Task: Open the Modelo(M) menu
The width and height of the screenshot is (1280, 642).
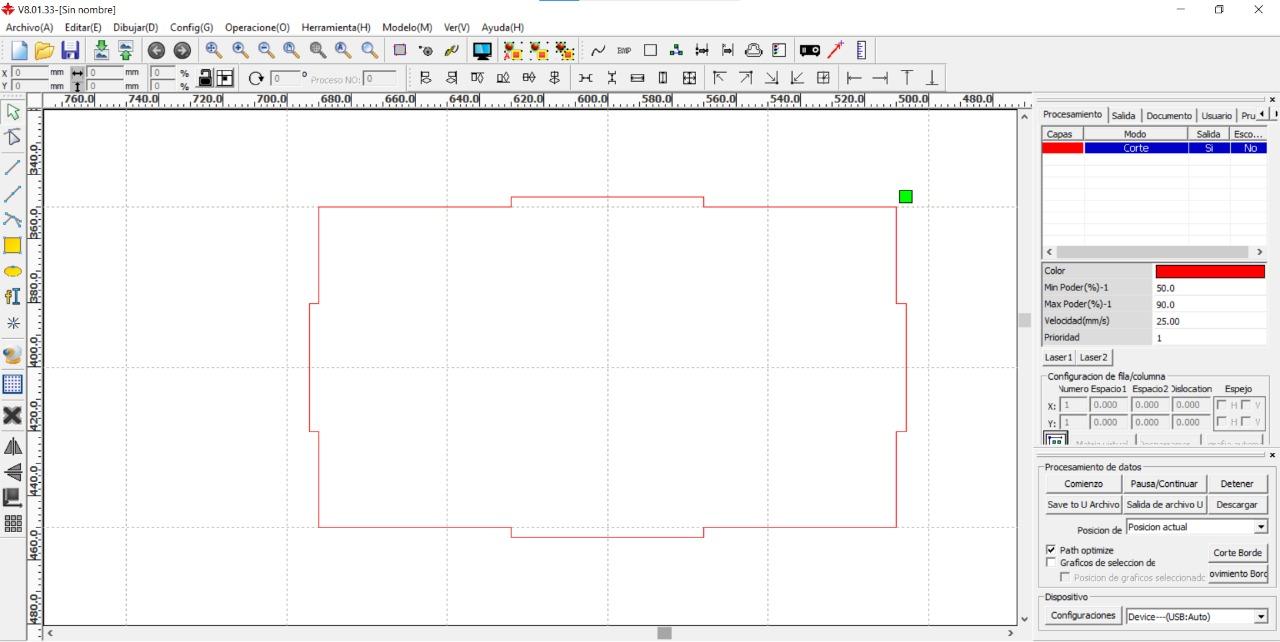Action: (x=407, y=27)
